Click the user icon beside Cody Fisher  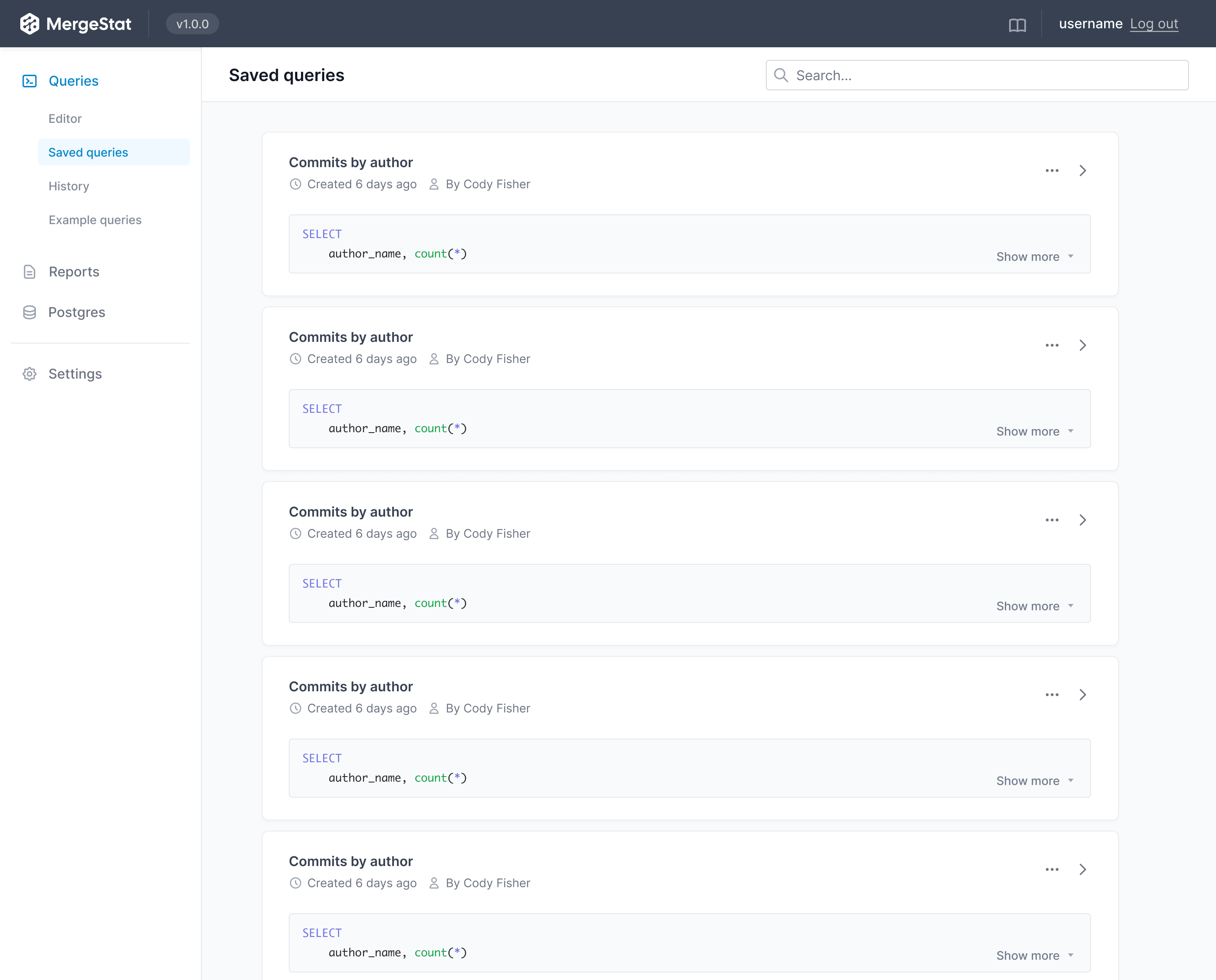(x=434, y=184)
